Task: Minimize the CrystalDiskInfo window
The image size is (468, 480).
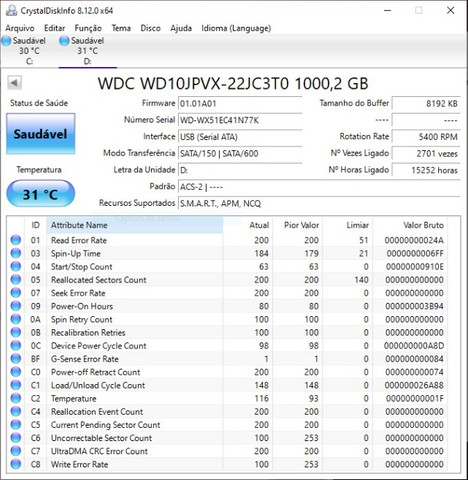Action: [387, 11]
